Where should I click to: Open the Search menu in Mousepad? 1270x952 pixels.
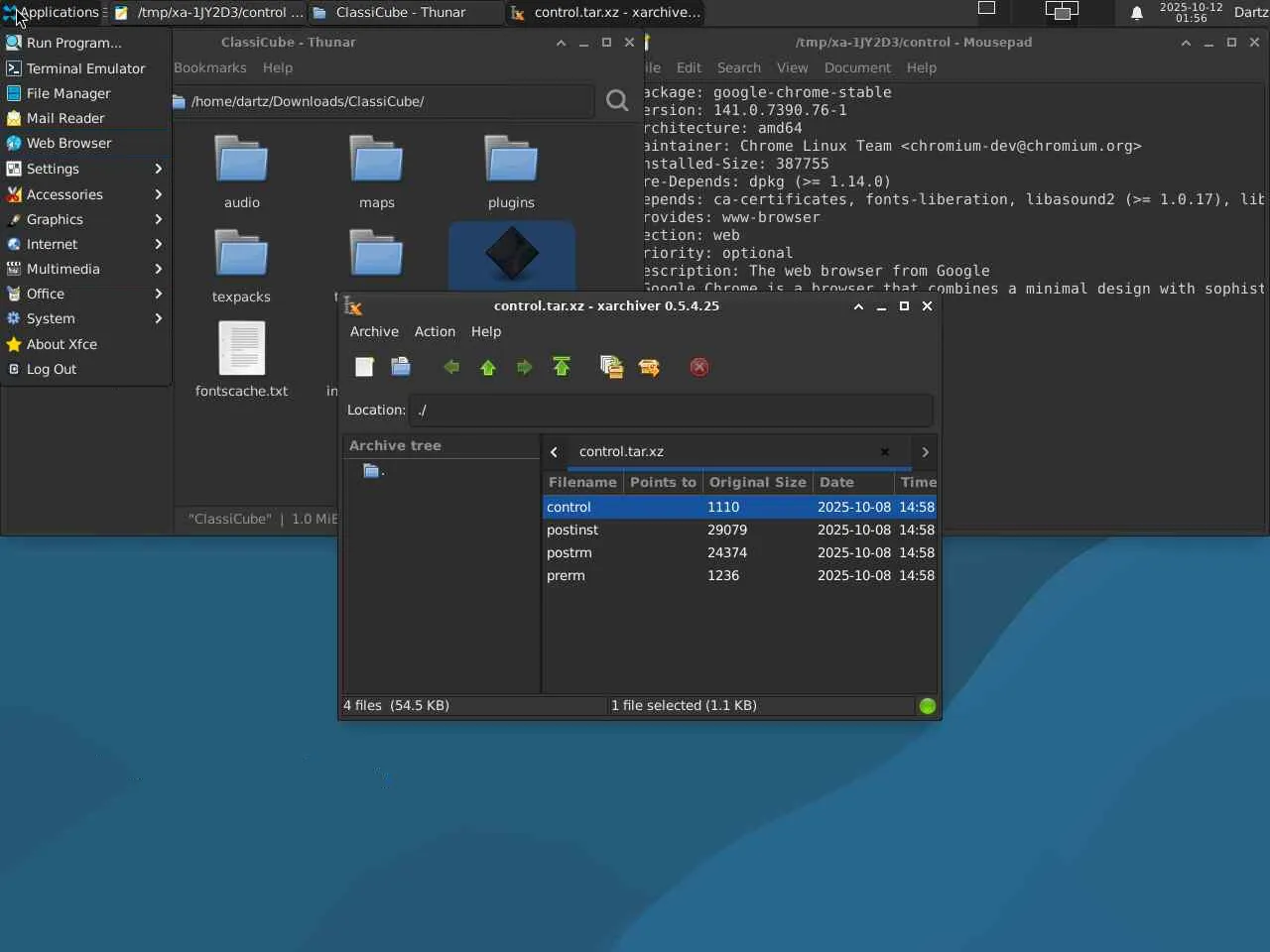pos(739,67)
